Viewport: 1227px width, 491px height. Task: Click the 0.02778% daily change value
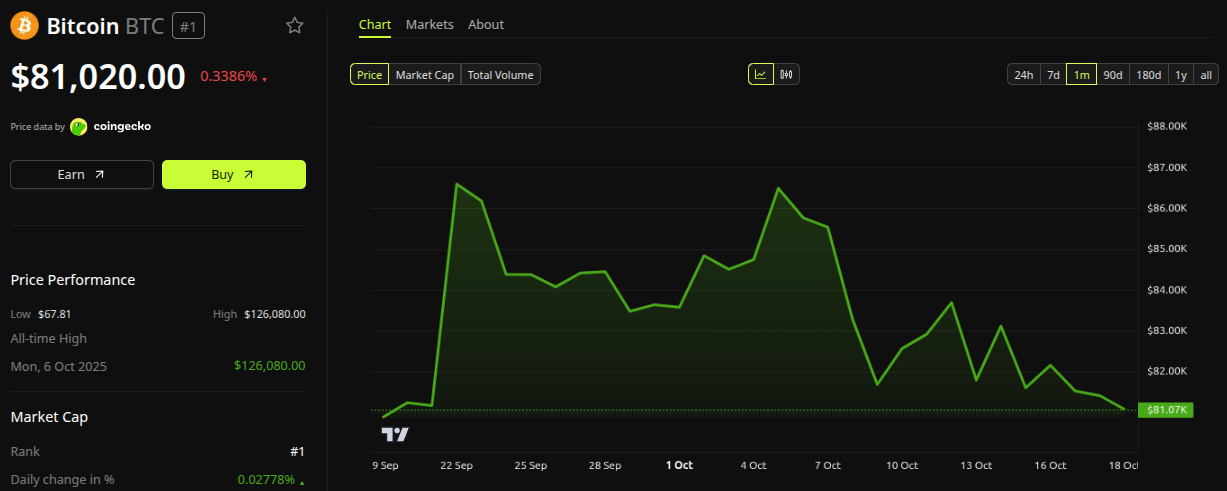point(266,480)
